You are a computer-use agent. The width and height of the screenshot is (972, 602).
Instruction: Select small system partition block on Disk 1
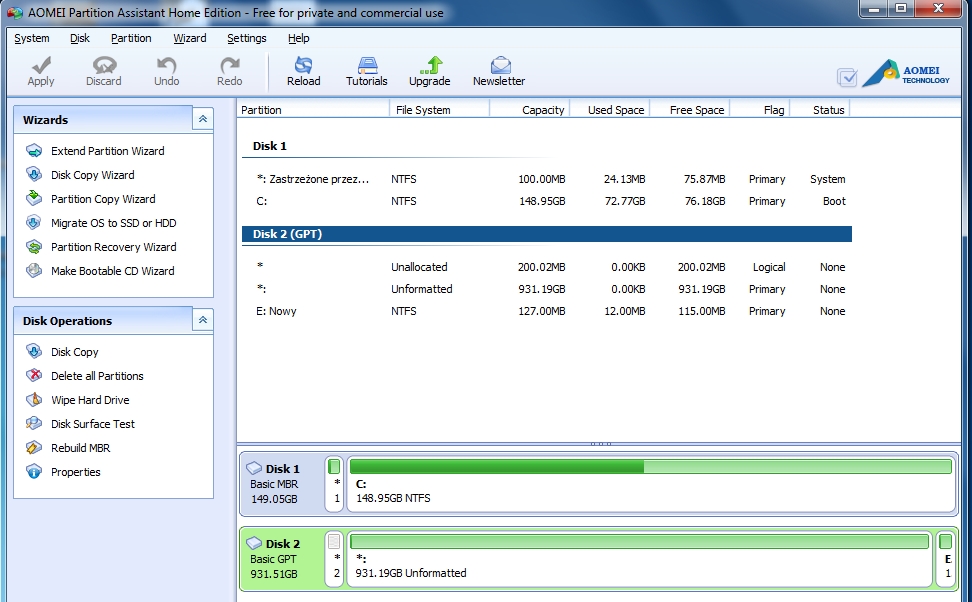(x=334, y=484)
